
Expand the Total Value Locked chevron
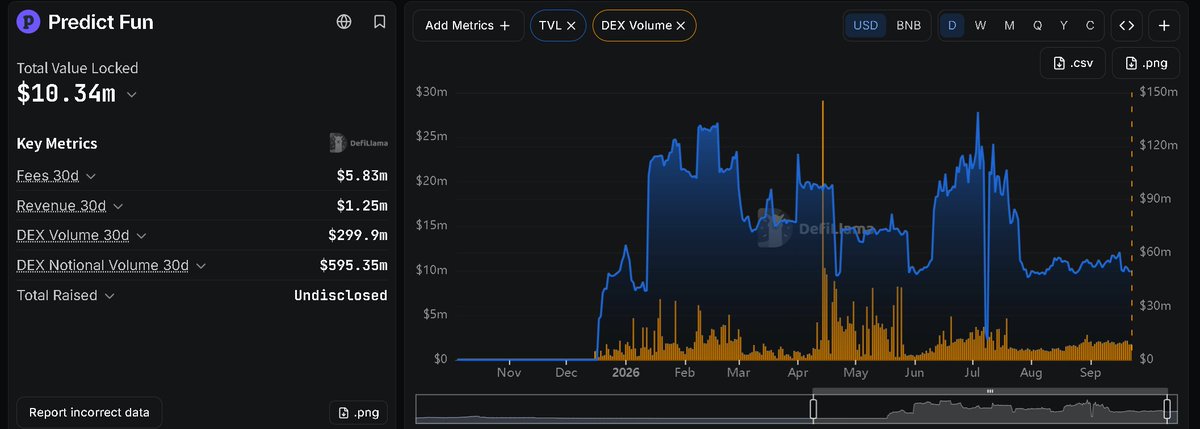(131, 95)
